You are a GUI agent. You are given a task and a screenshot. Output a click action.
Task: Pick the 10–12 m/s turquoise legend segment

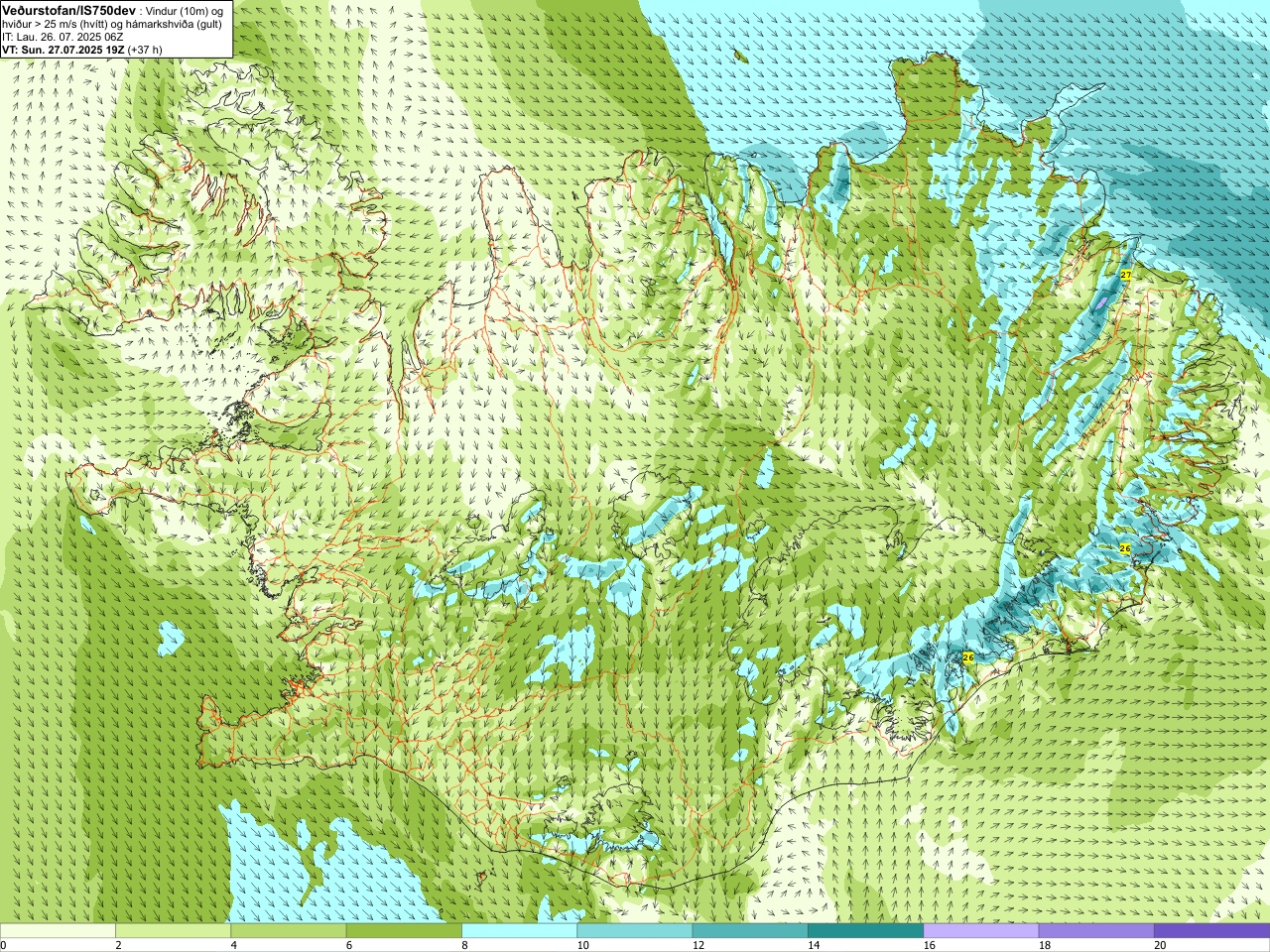point(635,931)
